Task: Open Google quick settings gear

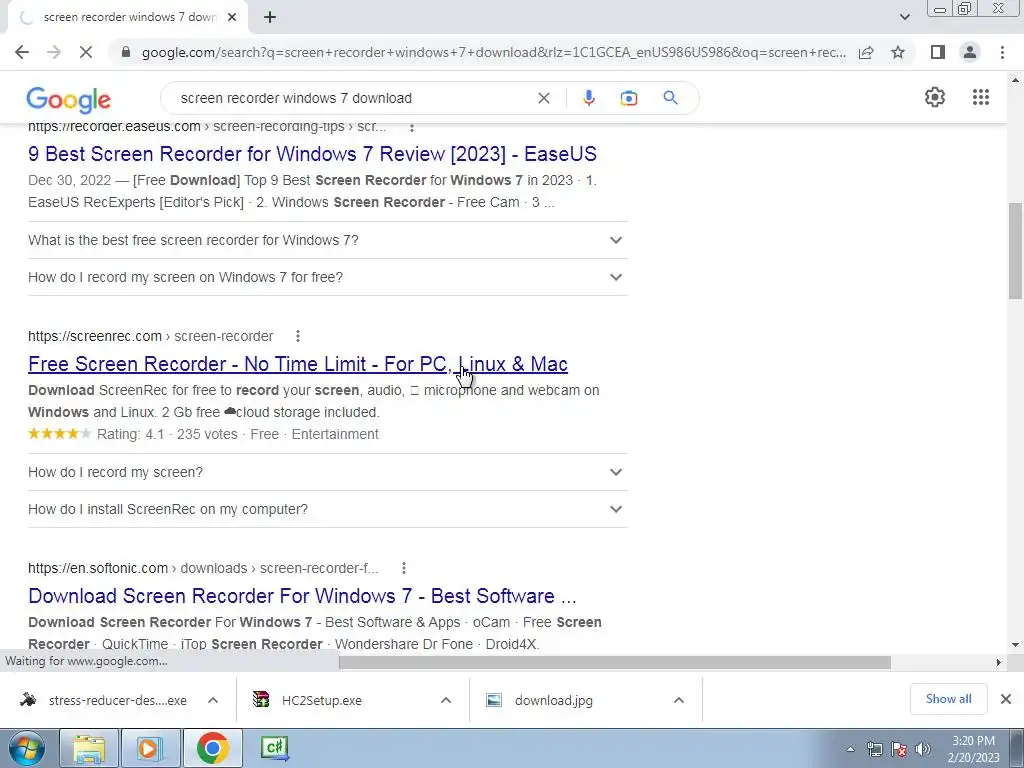Action: 935,97
